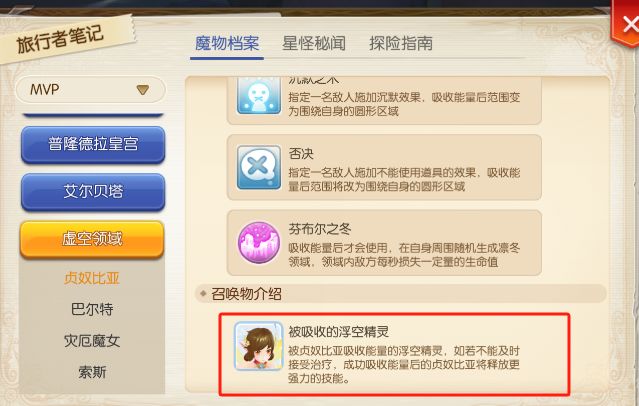Screen dimensions: 639x406
Task: Select 巴尔特 in monster list
Action: click(92, 309)
